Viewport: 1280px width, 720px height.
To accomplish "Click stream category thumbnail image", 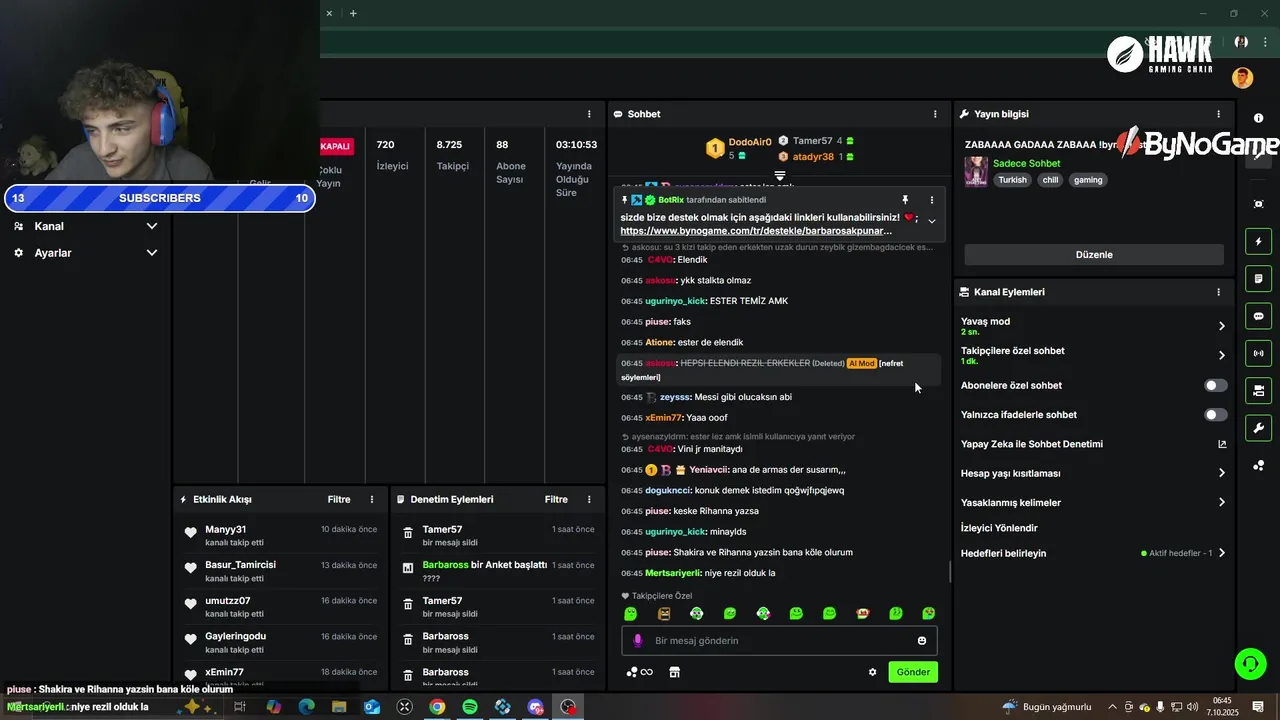I will click(976, 171).
